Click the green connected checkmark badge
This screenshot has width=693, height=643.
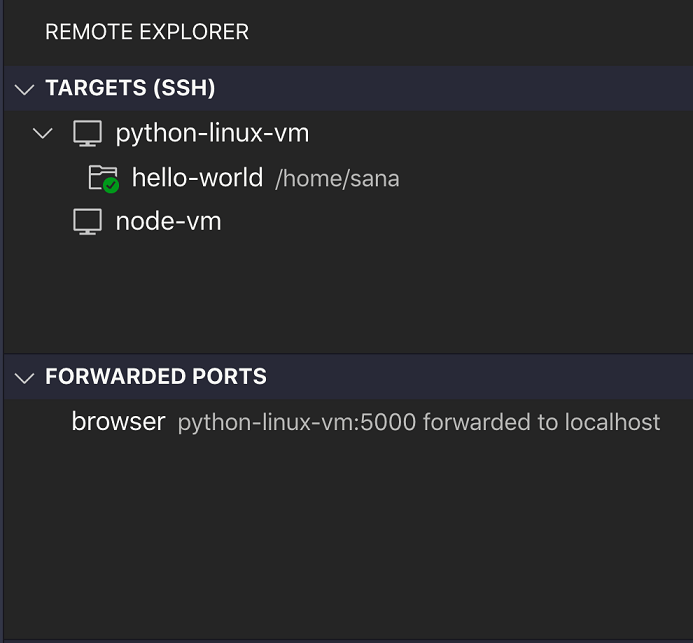pos(111,185)
